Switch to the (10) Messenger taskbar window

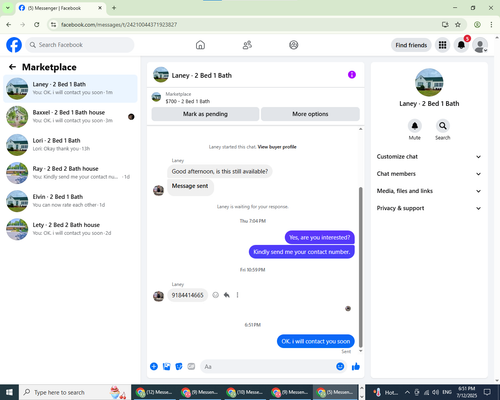pyautogui.click(x=245, y=392)
